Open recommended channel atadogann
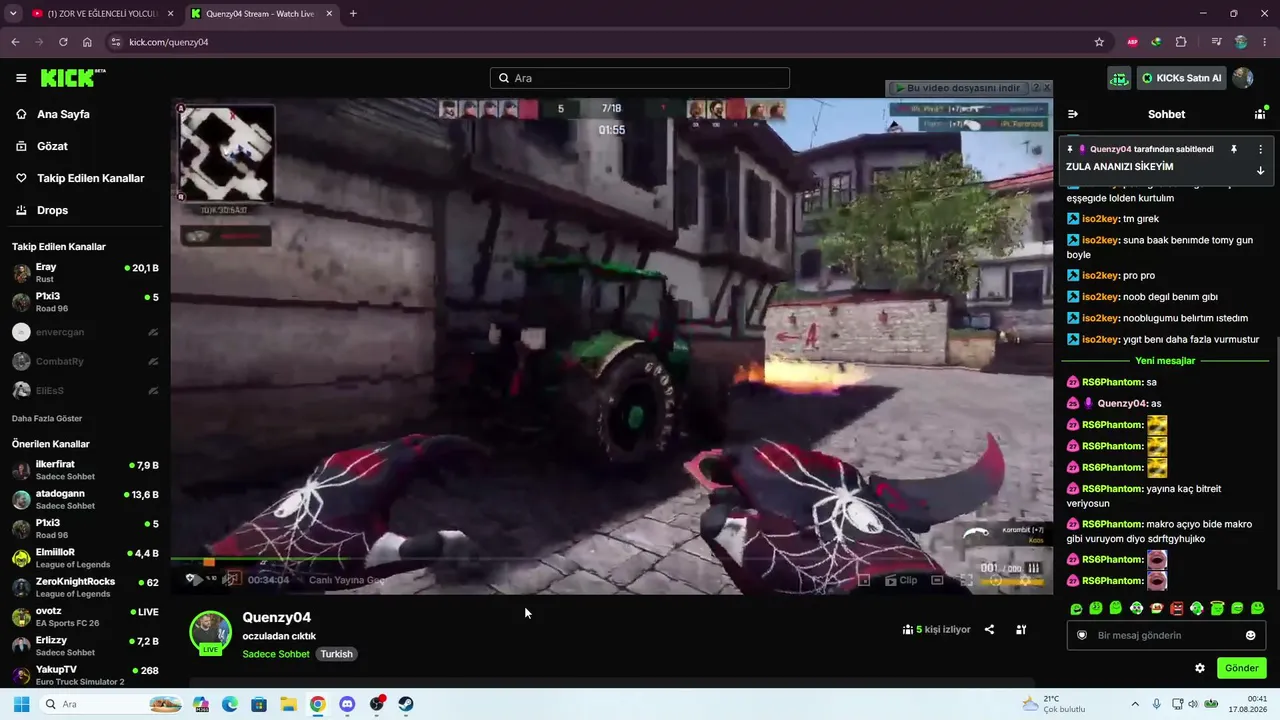Screen dimensions: 1280x720 pyautogui.click(x=84, y=499)
